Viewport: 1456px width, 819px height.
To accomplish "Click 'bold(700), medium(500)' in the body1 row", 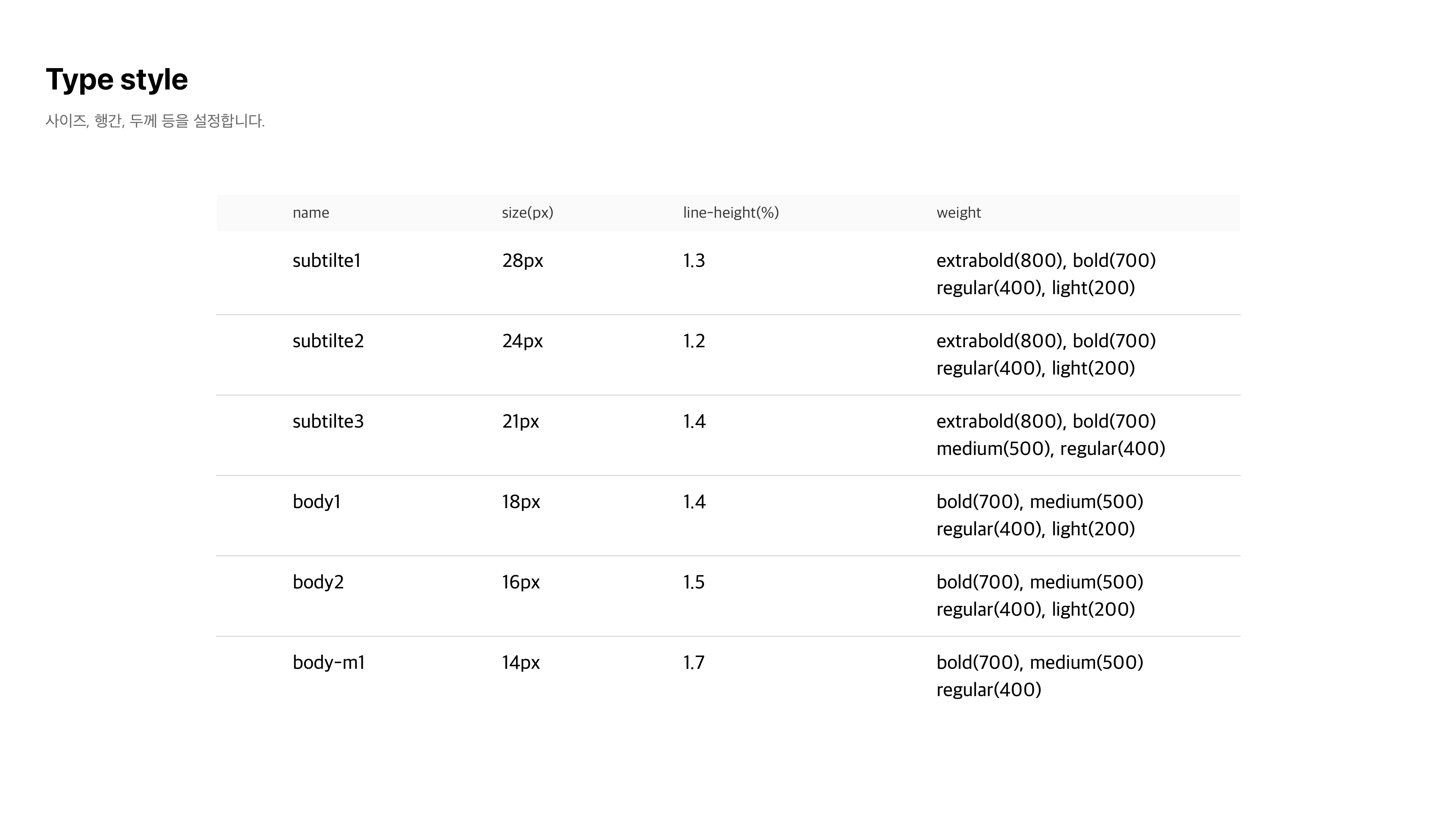I will click(x=1040, y=502).
